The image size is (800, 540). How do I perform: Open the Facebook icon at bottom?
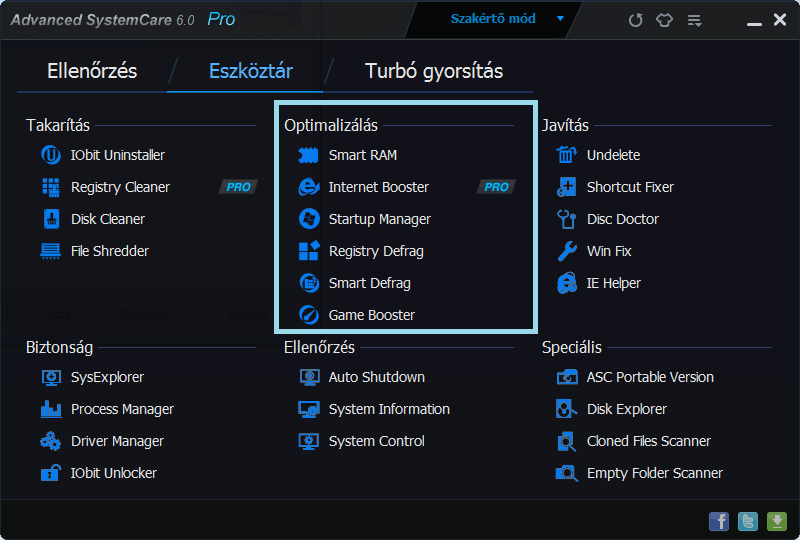(719, 522)
